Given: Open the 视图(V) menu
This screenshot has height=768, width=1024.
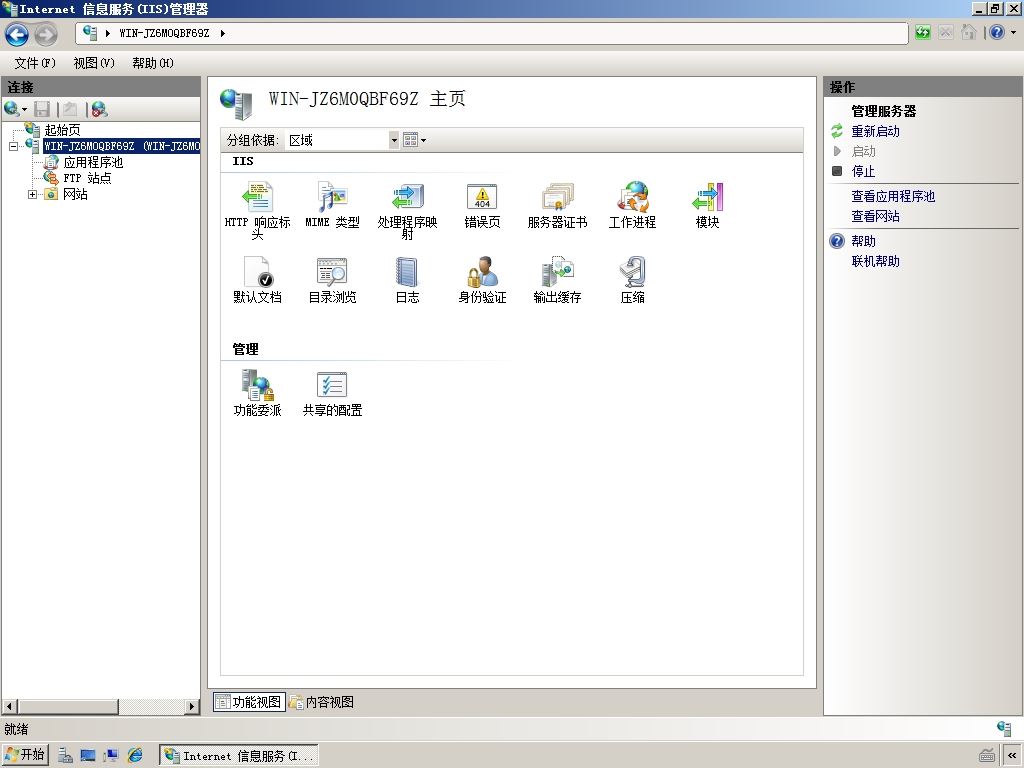Looking at the screenshot, I should [x=94, y=63].
